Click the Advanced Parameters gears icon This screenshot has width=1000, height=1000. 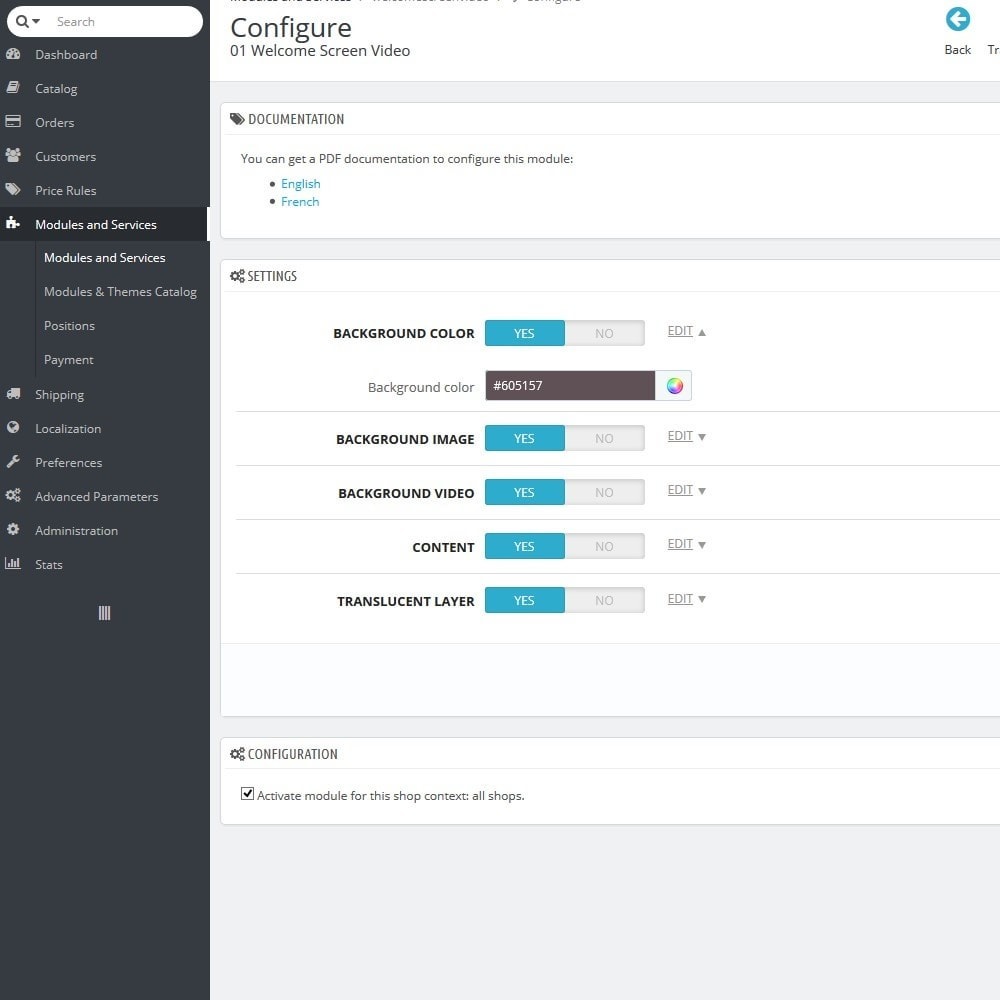[13, 496]
